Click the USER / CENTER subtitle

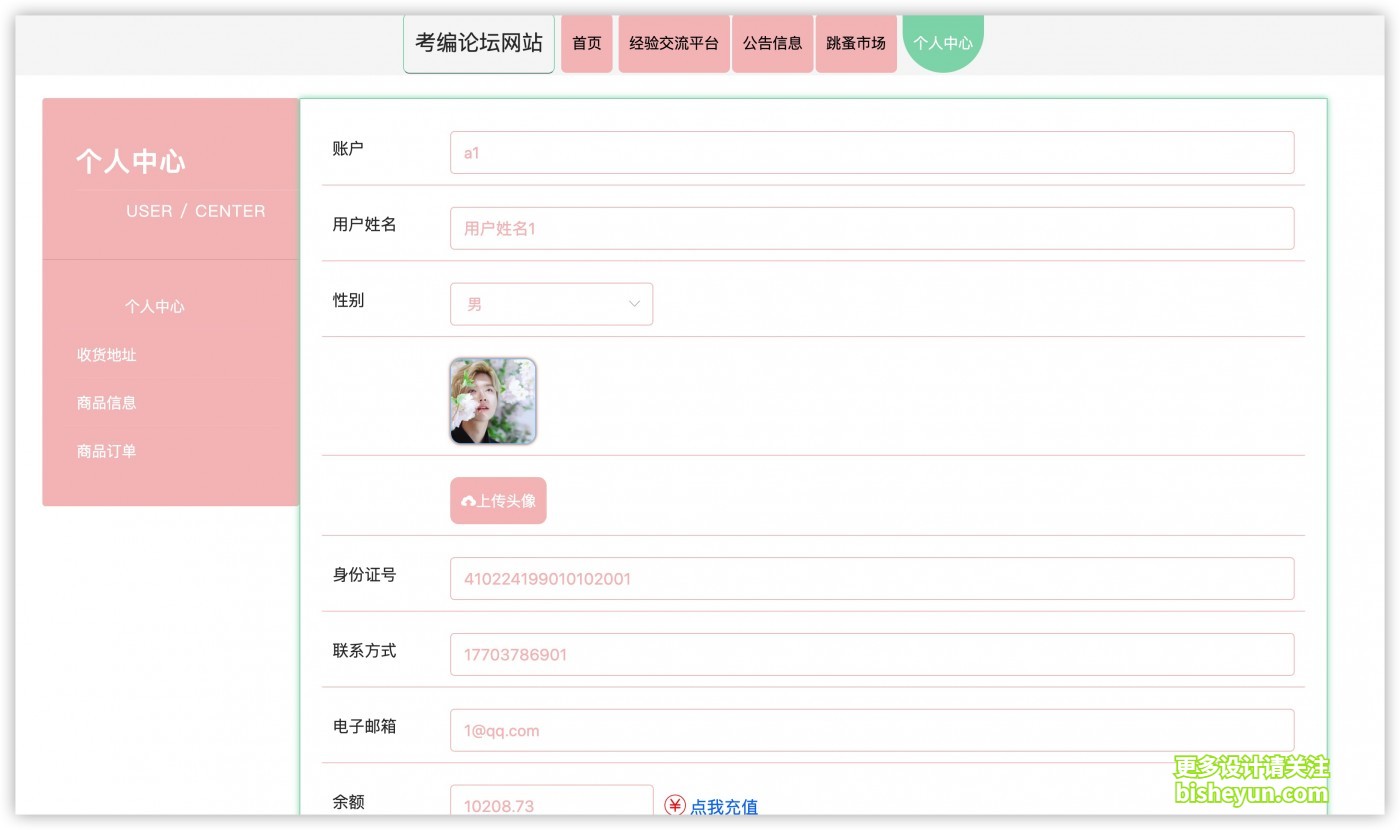(x=196, y=211)
